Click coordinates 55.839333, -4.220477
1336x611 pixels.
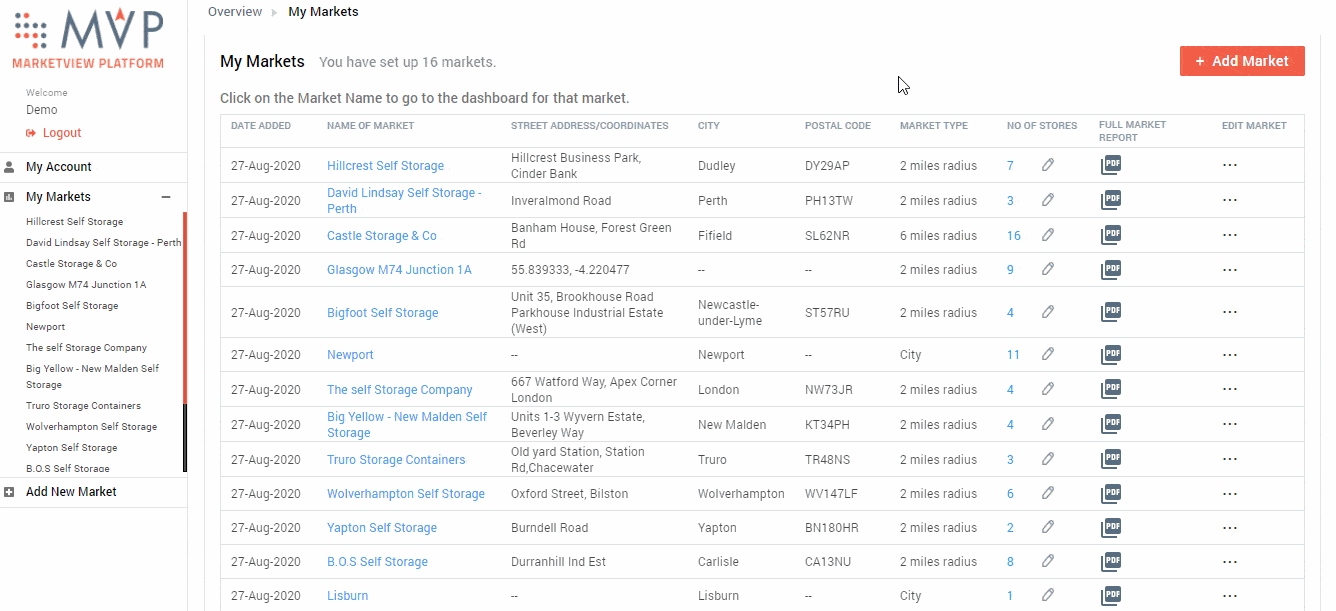570,270
